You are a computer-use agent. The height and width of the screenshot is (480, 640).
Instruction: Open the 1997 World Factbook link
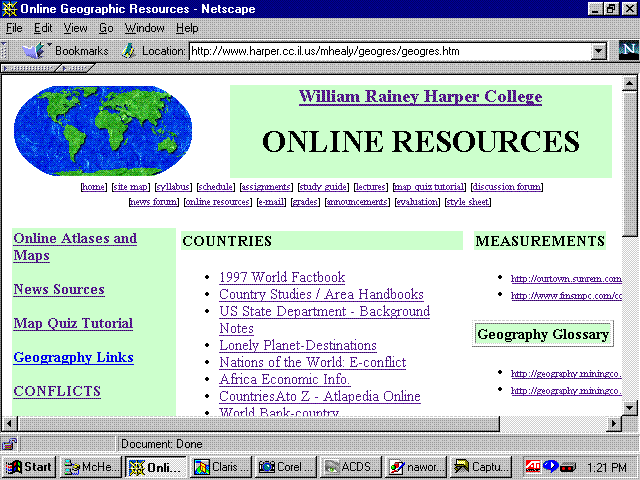coord(282,277)
